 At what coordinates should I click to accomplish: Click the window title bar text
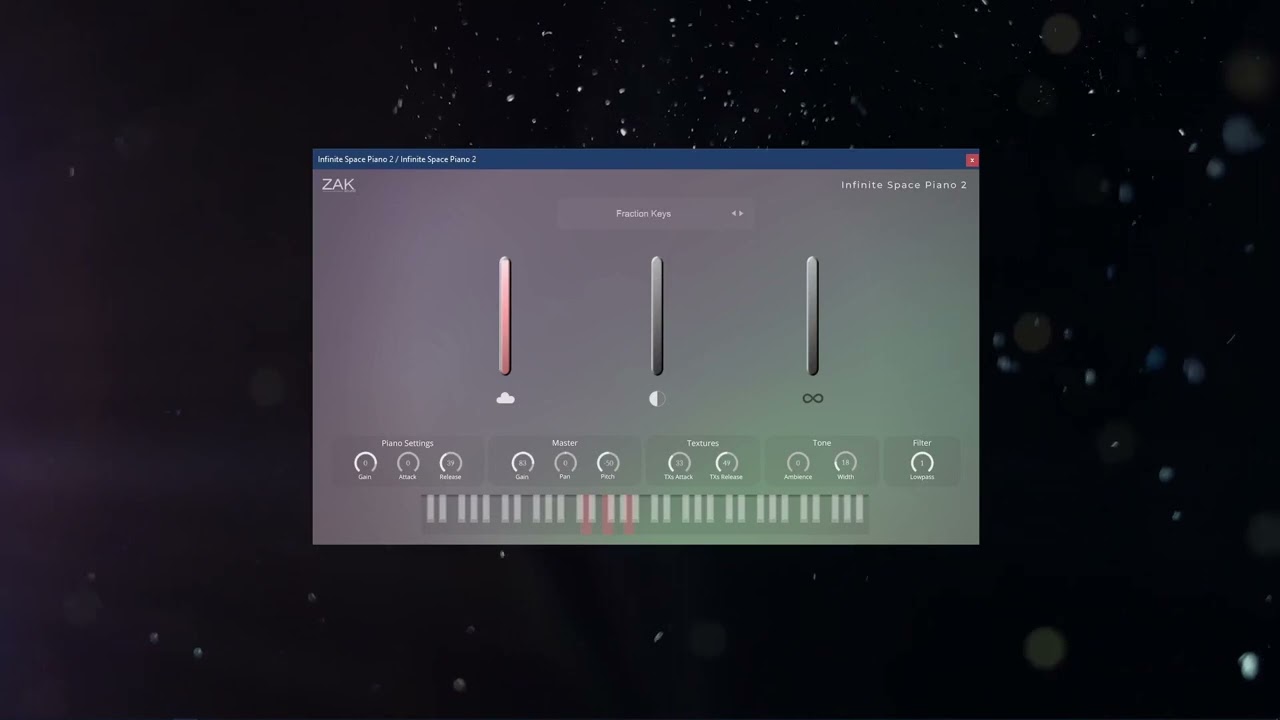click(397, 160)
